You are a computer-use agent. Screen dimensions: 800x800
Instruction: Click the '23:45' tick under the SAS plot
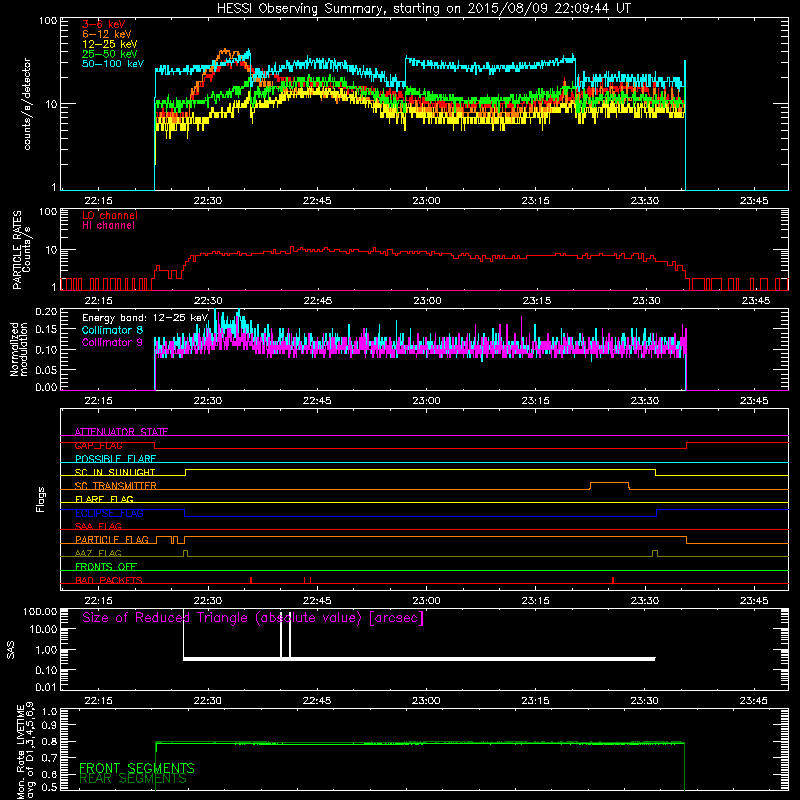754,701
